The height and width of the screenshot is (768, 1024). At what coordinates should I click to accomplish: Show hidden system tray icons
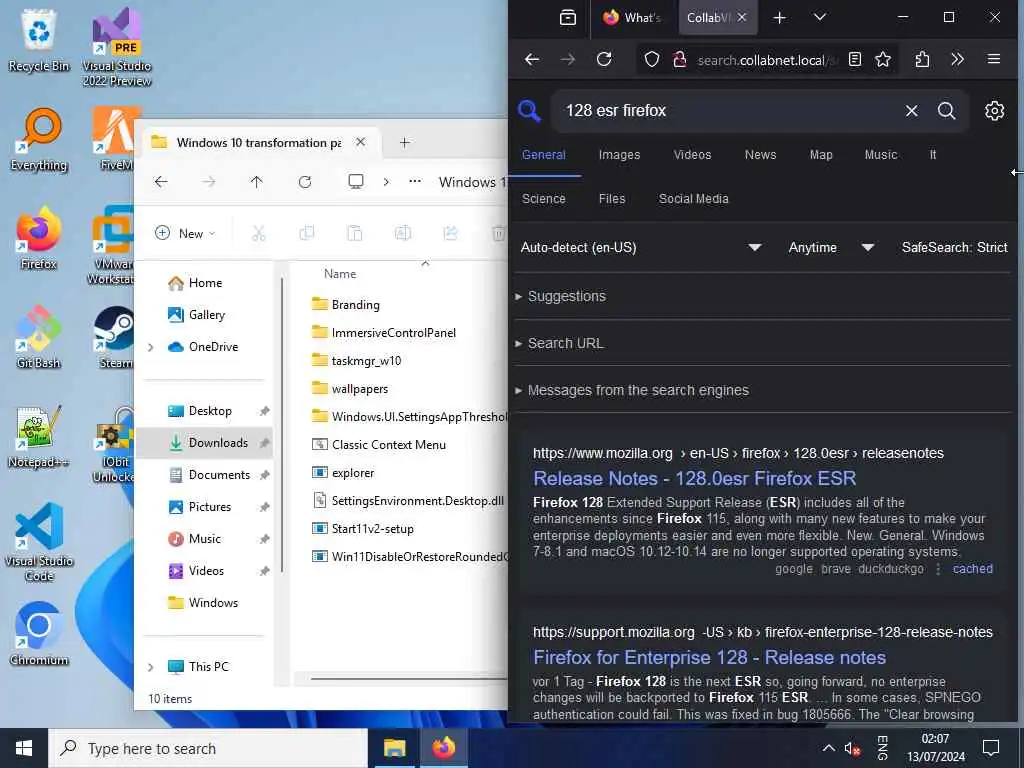click(828, 748)
